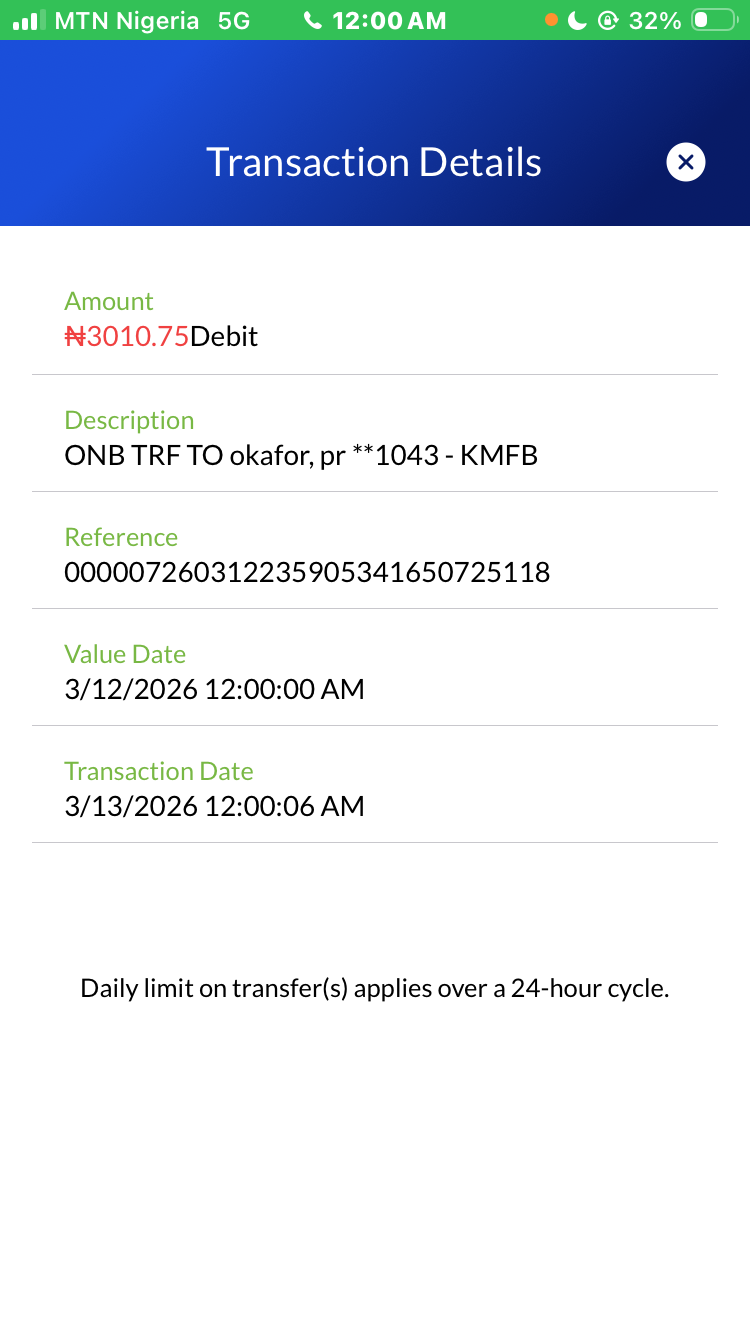Tap the daily transfer limit notice
Image resolution: width=750 pixels, height=1334 pixels.
pos(374,988)
